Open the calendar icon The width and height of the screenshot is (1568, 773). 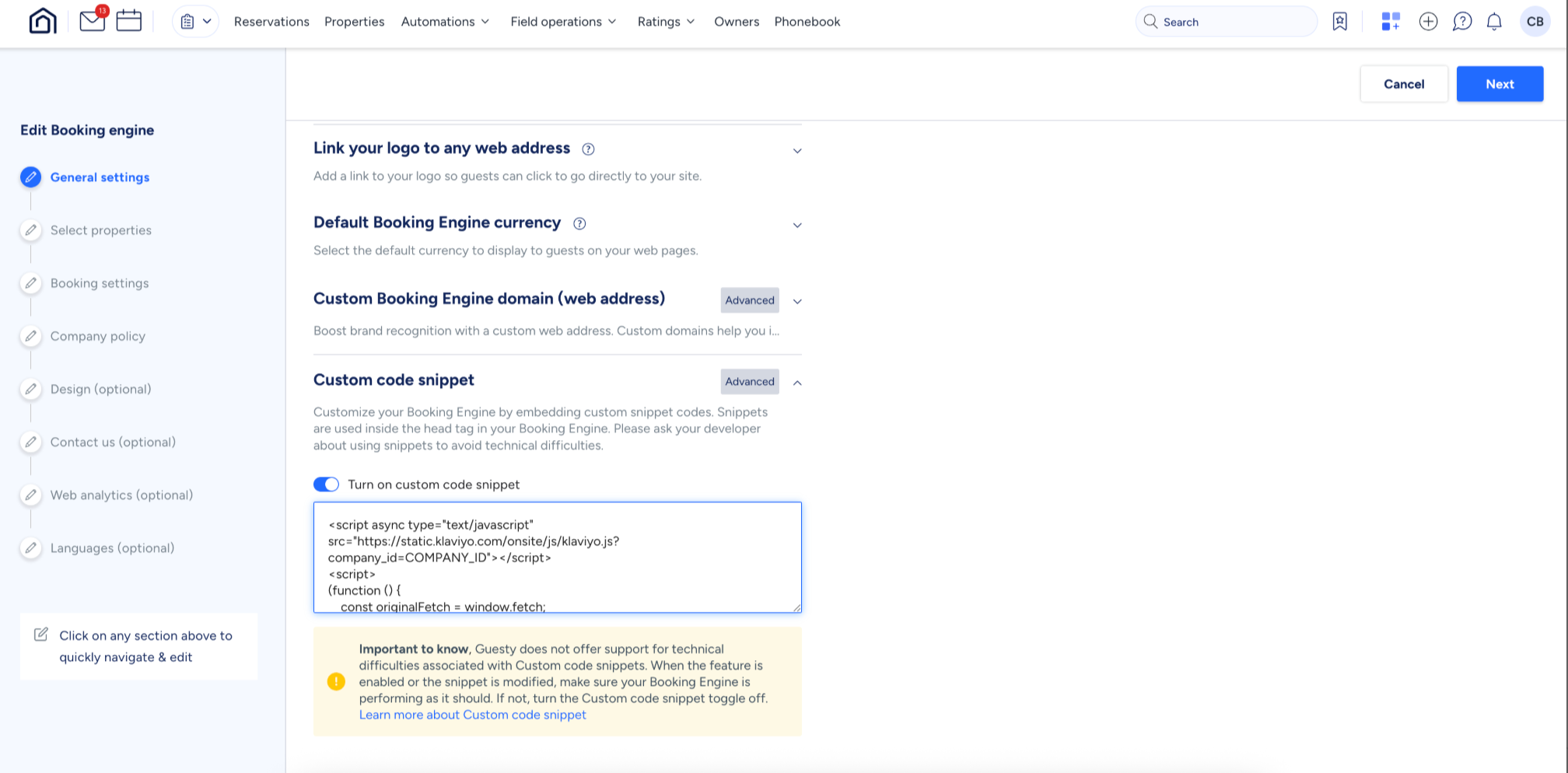click(128, 21)
